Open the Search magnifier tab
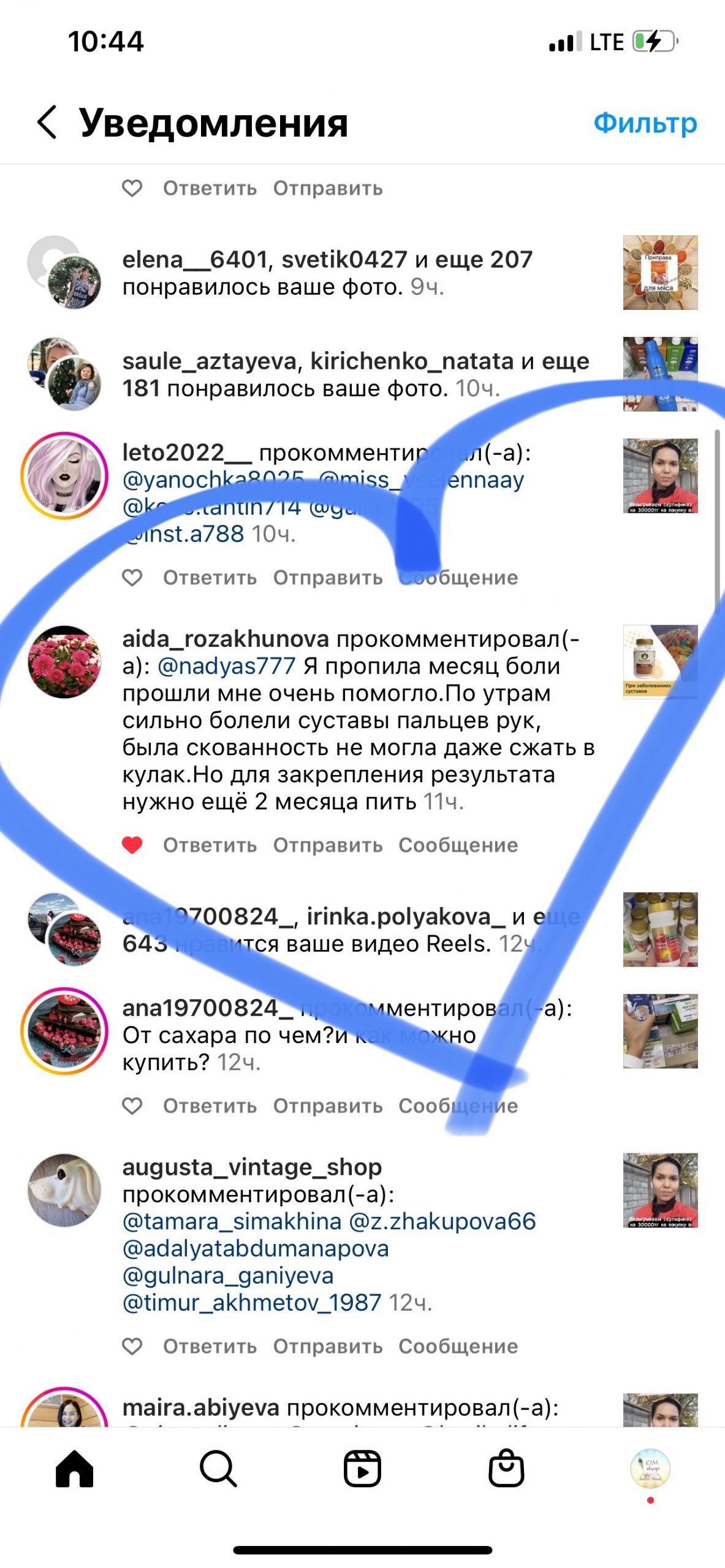The width and height of the screenshot is (725, 1568). point(218,1469)
